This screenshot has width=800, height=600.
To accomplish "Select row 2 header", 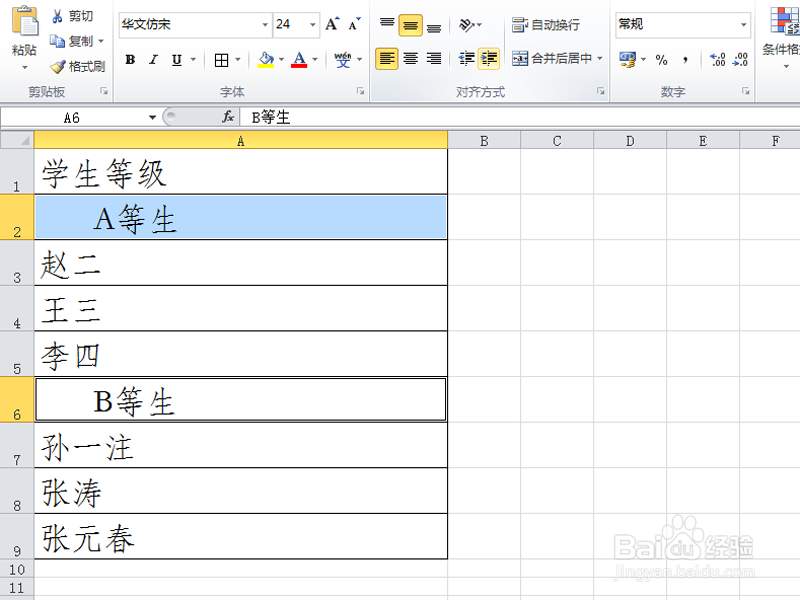I will 17,217.
